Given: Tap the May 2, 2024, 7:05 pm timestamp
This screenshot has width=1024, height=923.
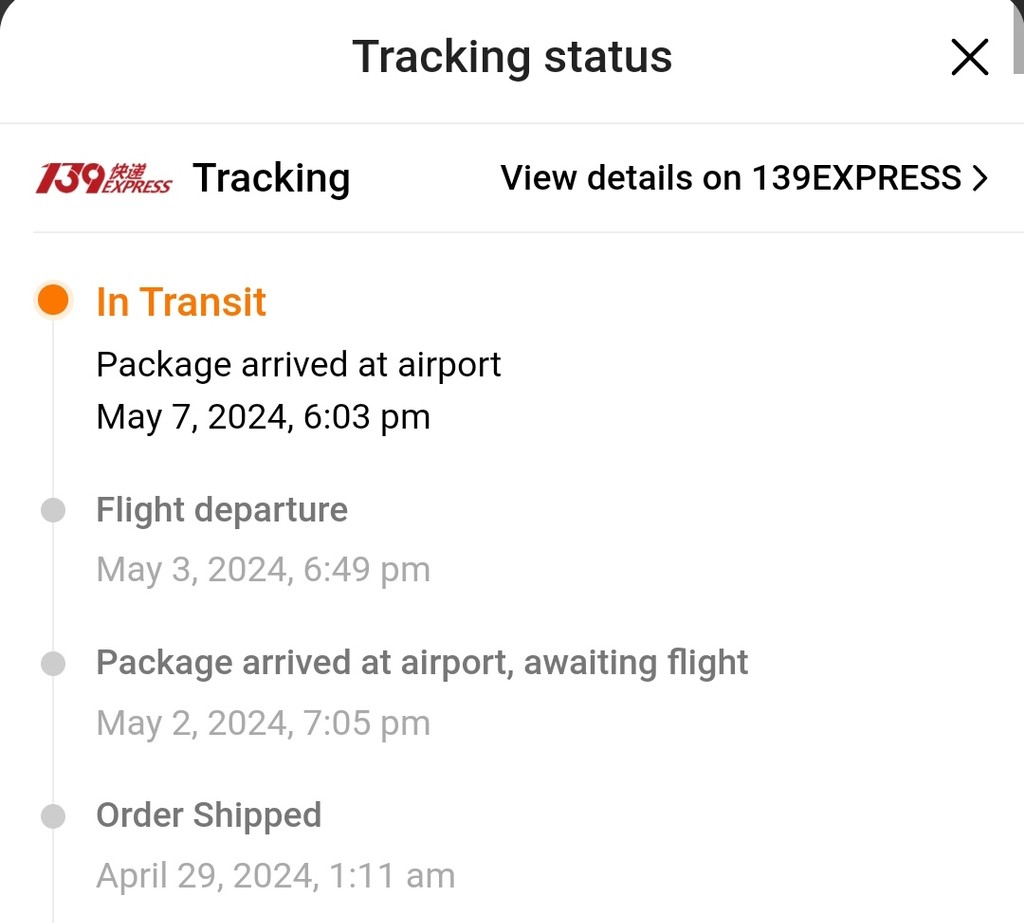Looking at the screenshot, I should tap(263, 722).
